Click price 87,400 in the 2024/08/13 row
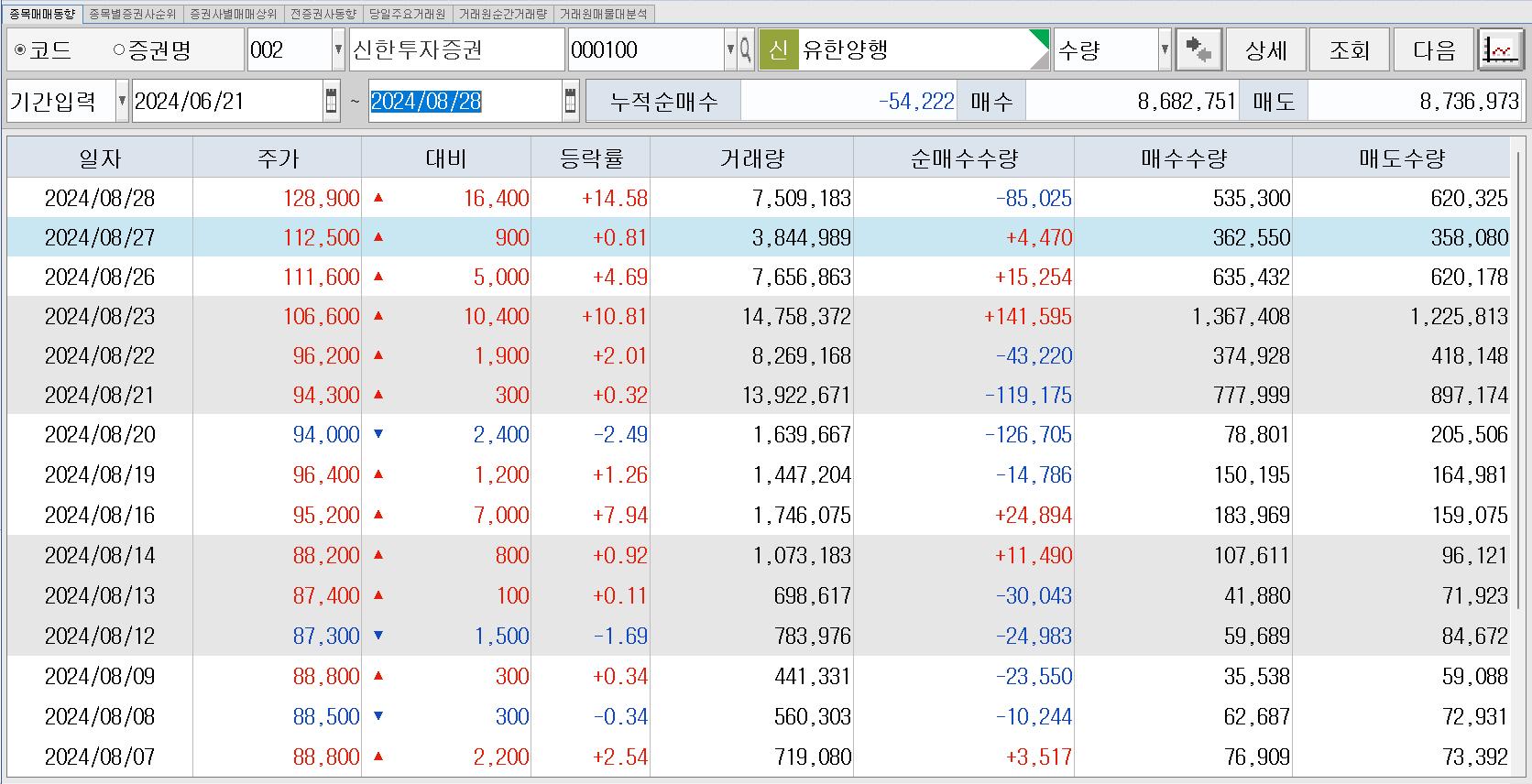This screenshot has height=784, width=1532. point(326,595)
